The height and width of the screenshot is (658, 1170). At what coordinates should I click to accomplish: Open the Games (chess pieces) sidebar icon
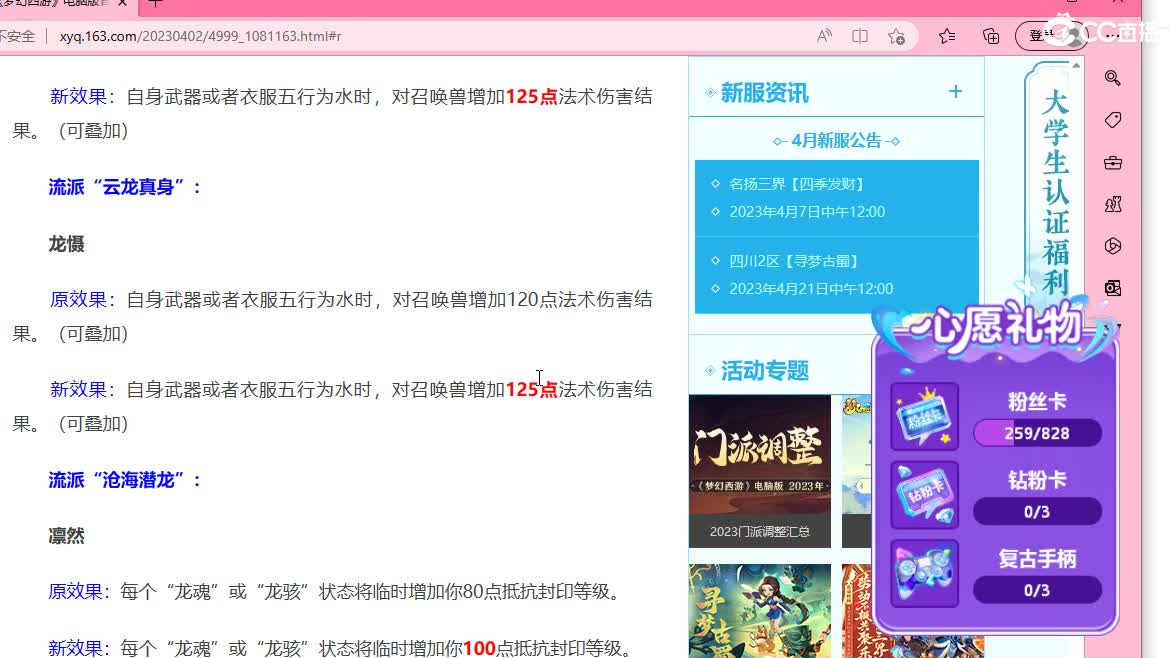(1112, 204)
